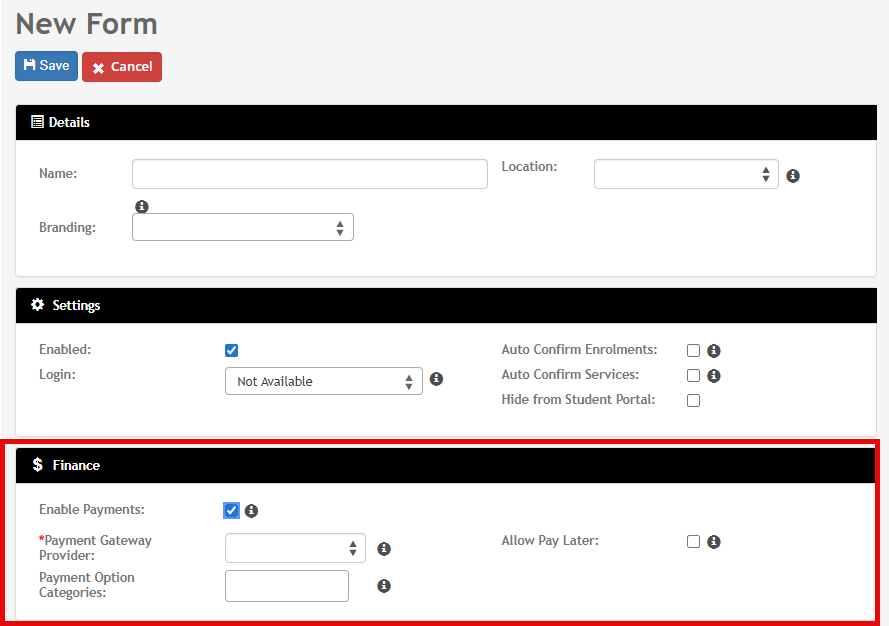
Task: Uncheck the Enabled checkbox
Action: [x=231, y=350]
